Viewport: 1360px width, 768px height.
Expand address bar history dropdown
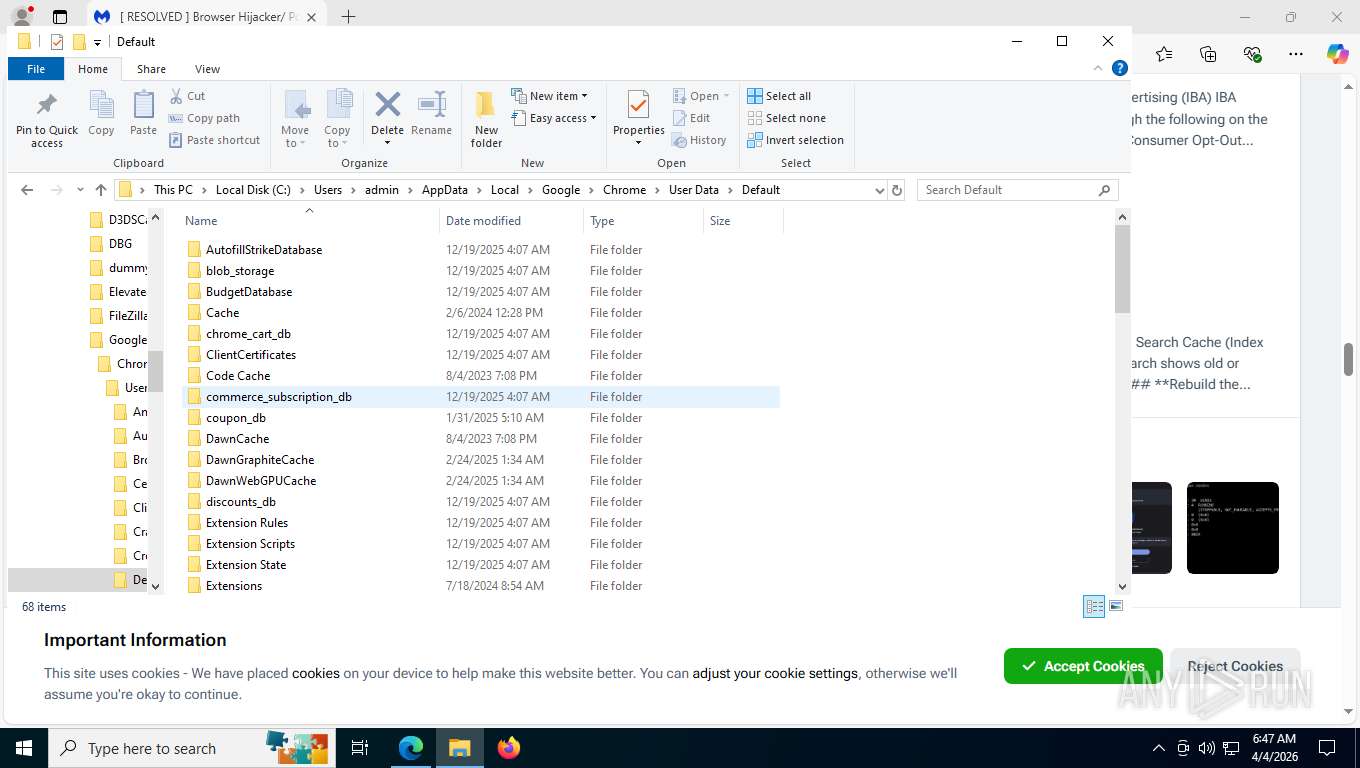(x=880, y=190)
